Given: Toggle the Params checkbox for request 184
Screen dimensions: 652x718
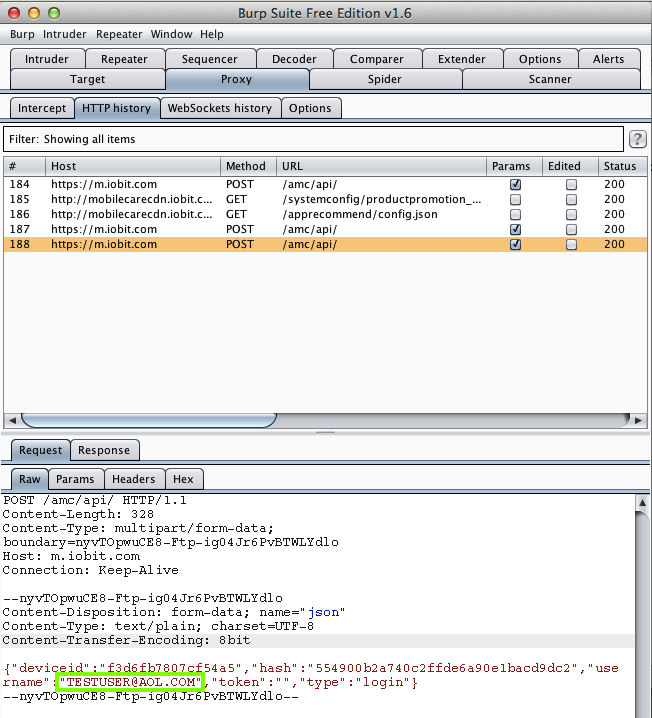Looking at the screenshot, I should coord(515,185).
